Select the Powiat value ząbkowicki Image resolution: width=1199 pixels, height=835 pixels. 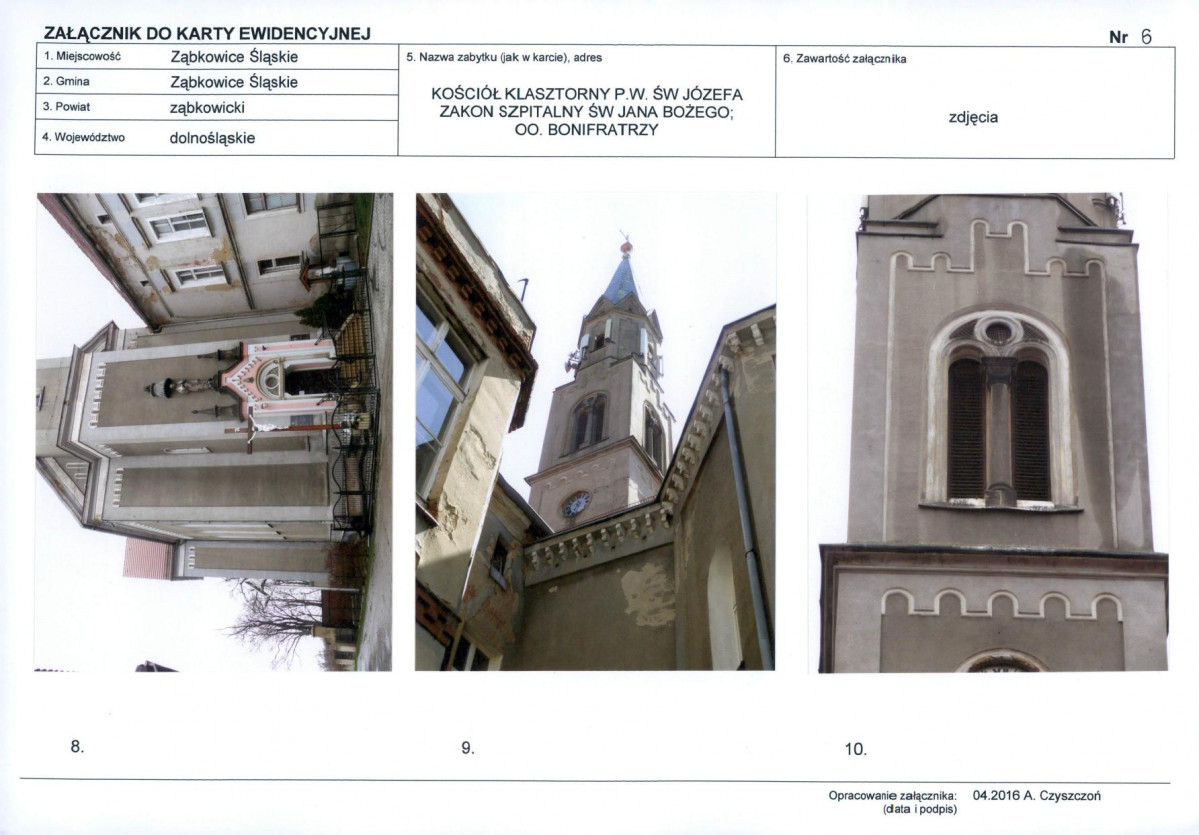[x=207, y=107]
